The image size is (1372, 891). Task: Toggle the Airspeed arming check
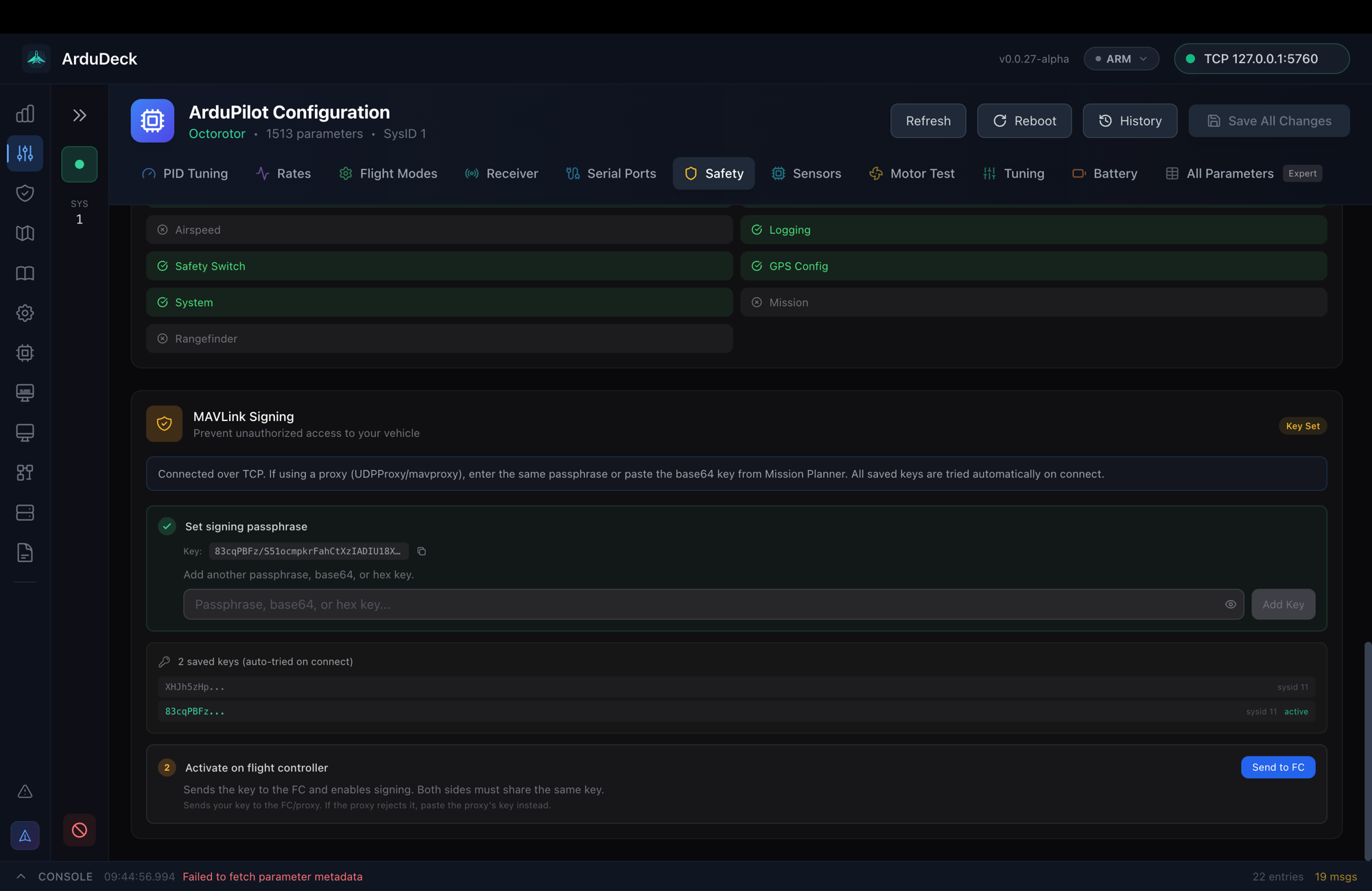pos(439,230)
